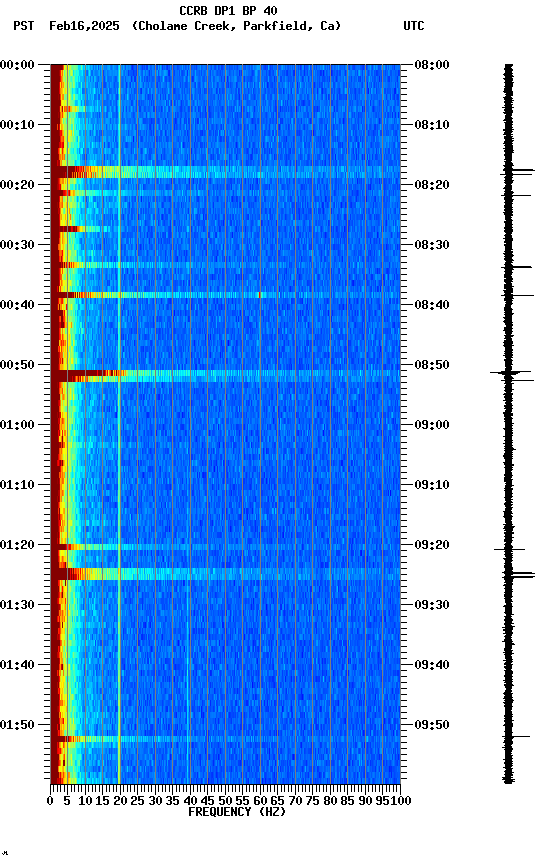Viewport: 552px width, 864px height.
Task: Click the UTC time label '09:20'
Action: 432,546
